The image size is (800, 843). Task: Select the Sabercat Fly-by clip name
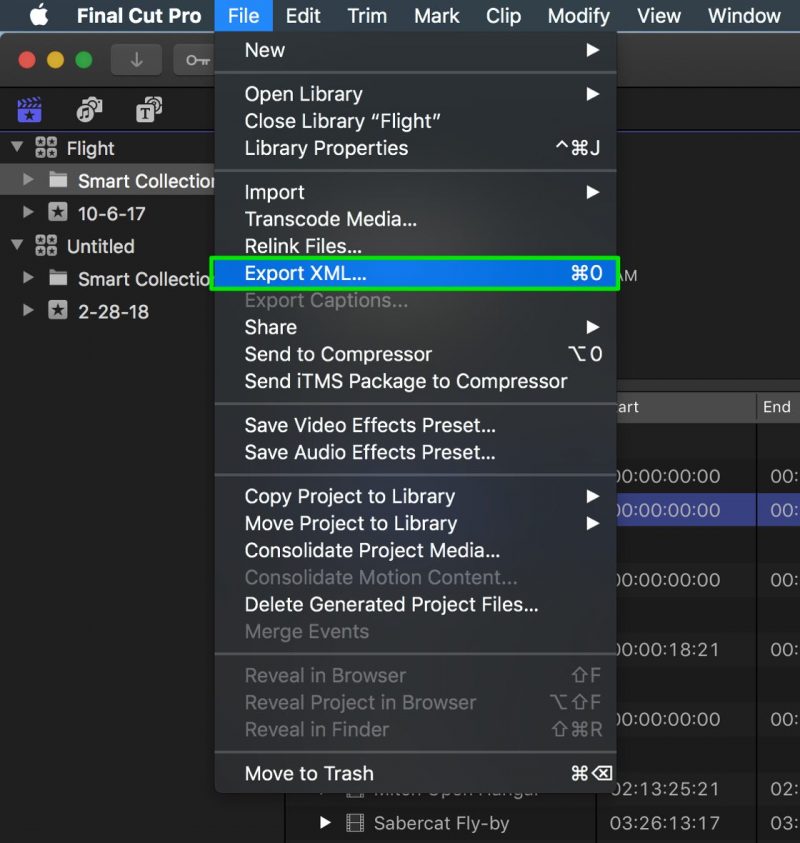pos(441,823)
